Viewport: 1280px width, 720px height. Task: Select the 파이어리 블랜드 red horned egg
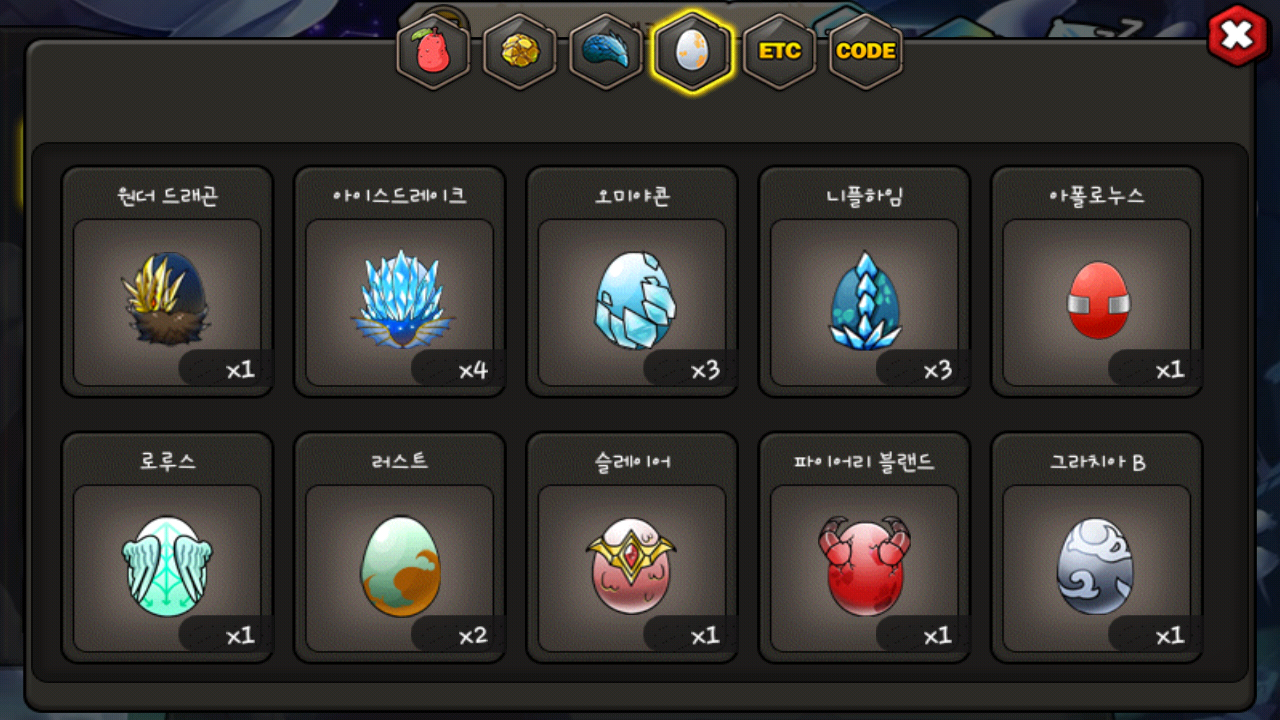click(865, 566)
